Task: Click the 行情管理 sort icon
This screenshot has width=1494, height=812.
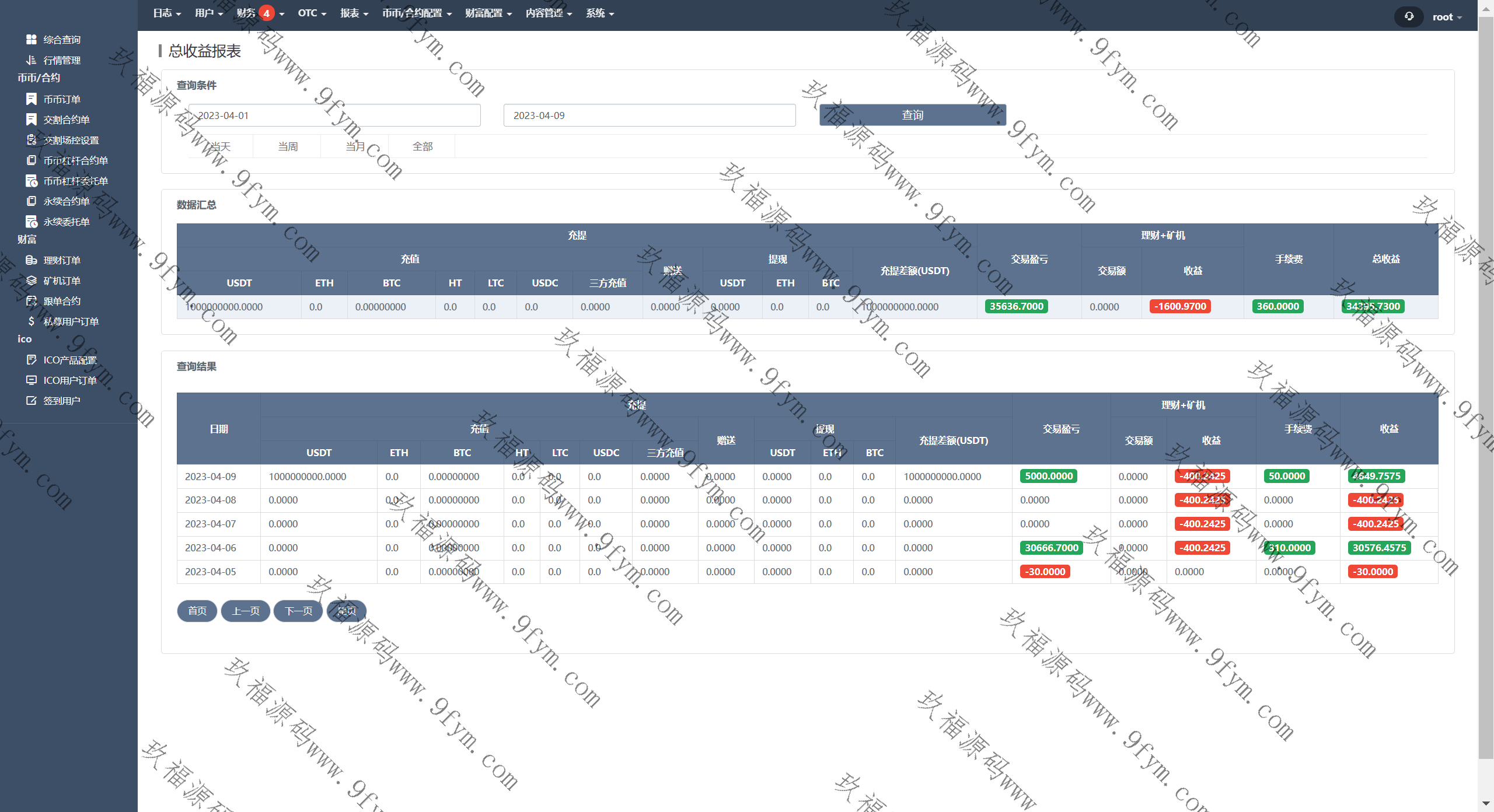Action: (32, 60)
